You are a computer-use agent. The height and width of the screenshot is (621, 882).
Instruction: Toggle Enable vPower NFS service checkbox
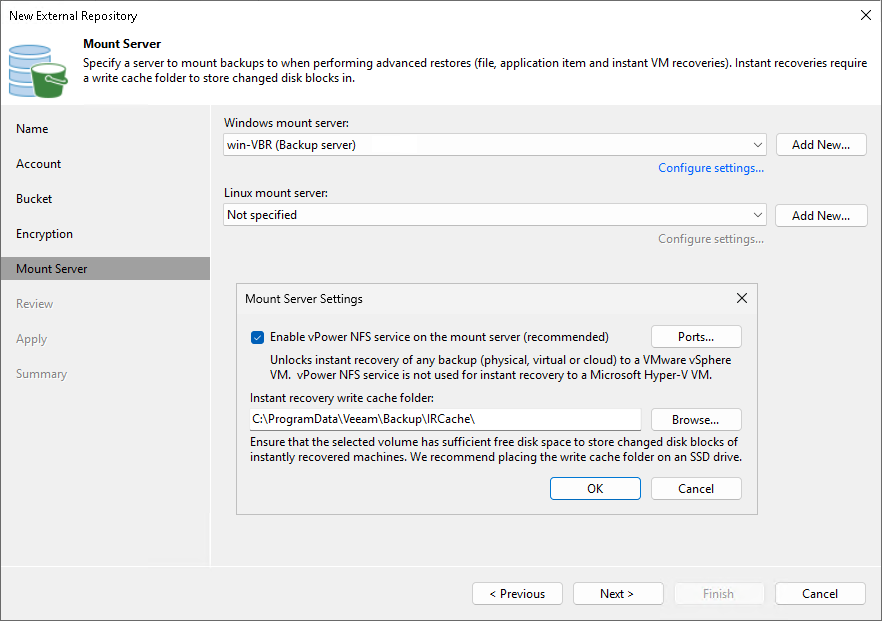(257, 338)
